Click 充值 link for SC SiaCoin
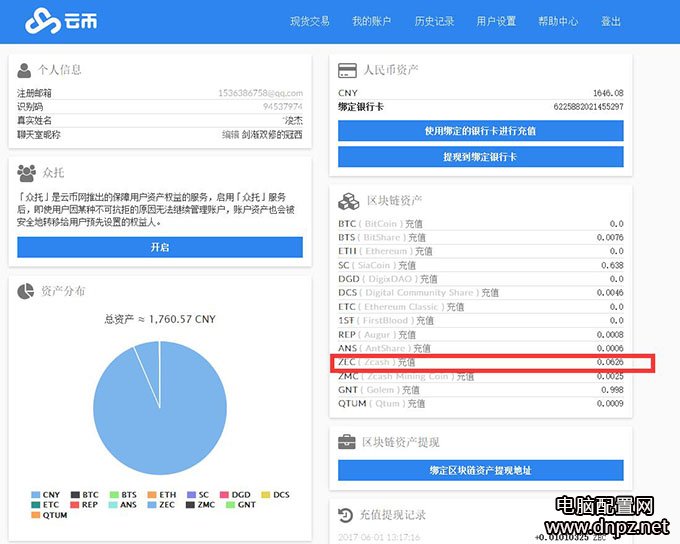The image size is (680, 544). pos(407,265)
